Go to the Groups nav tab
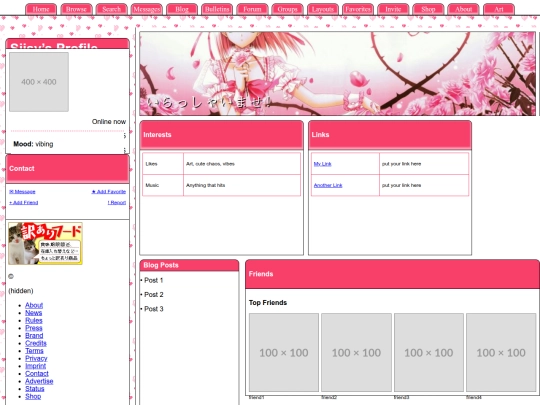The image size is (540, 405). 288,9
